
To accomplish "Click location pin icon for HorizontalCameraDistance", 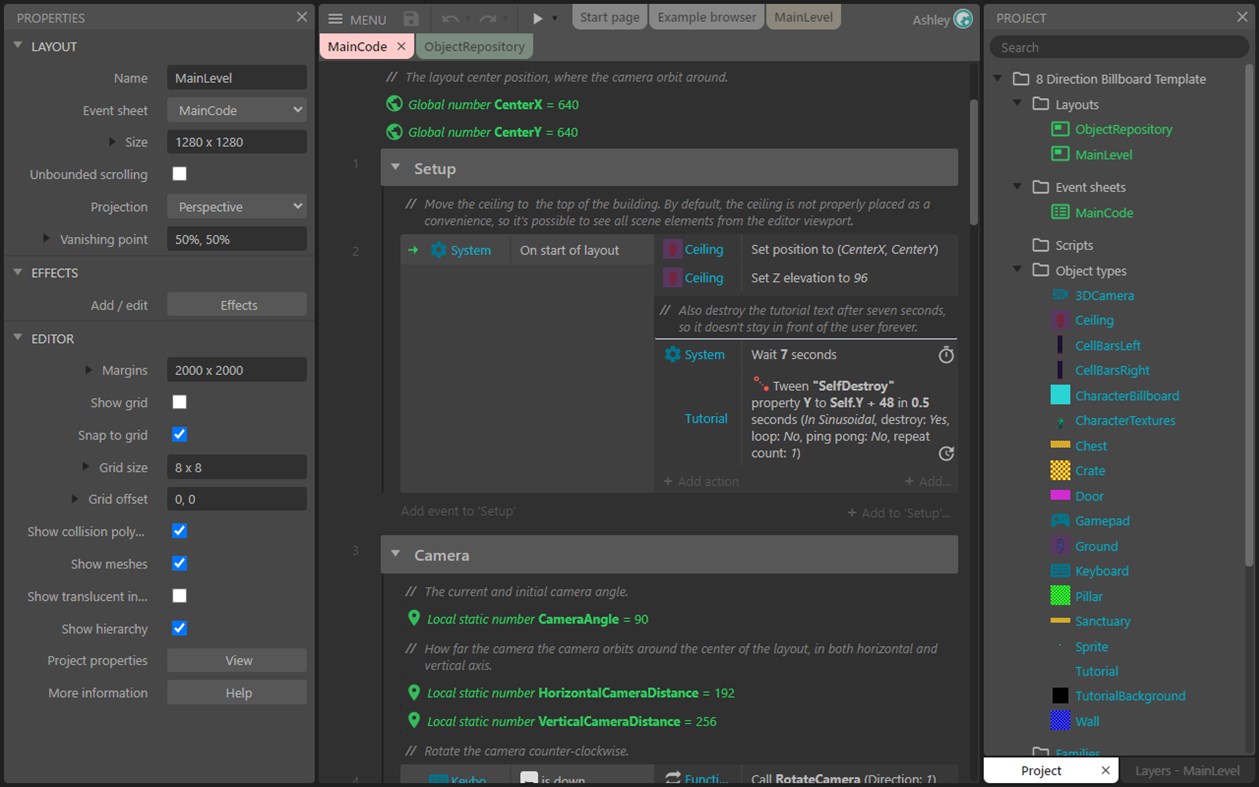I will coord(414,692).
